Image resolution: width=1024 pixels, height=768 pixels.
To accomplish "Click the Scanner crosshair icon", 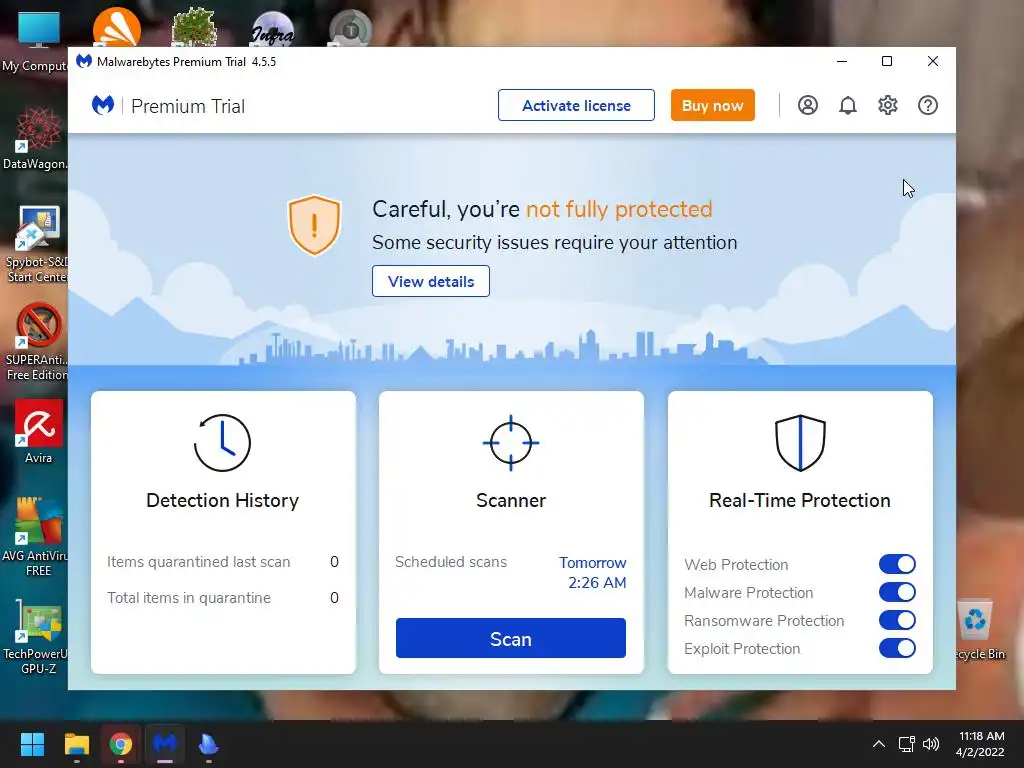I will [x=511, y=443].
